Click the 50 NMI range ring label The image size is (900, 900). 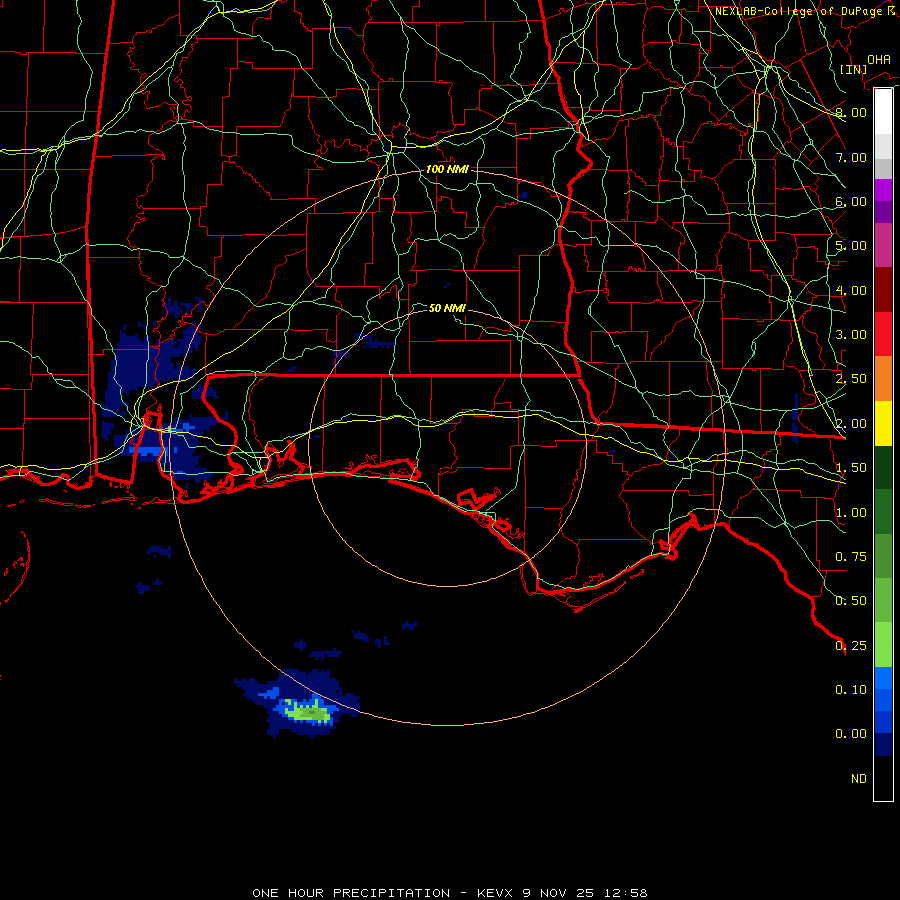pyautogui.click(x=447, y=308)
